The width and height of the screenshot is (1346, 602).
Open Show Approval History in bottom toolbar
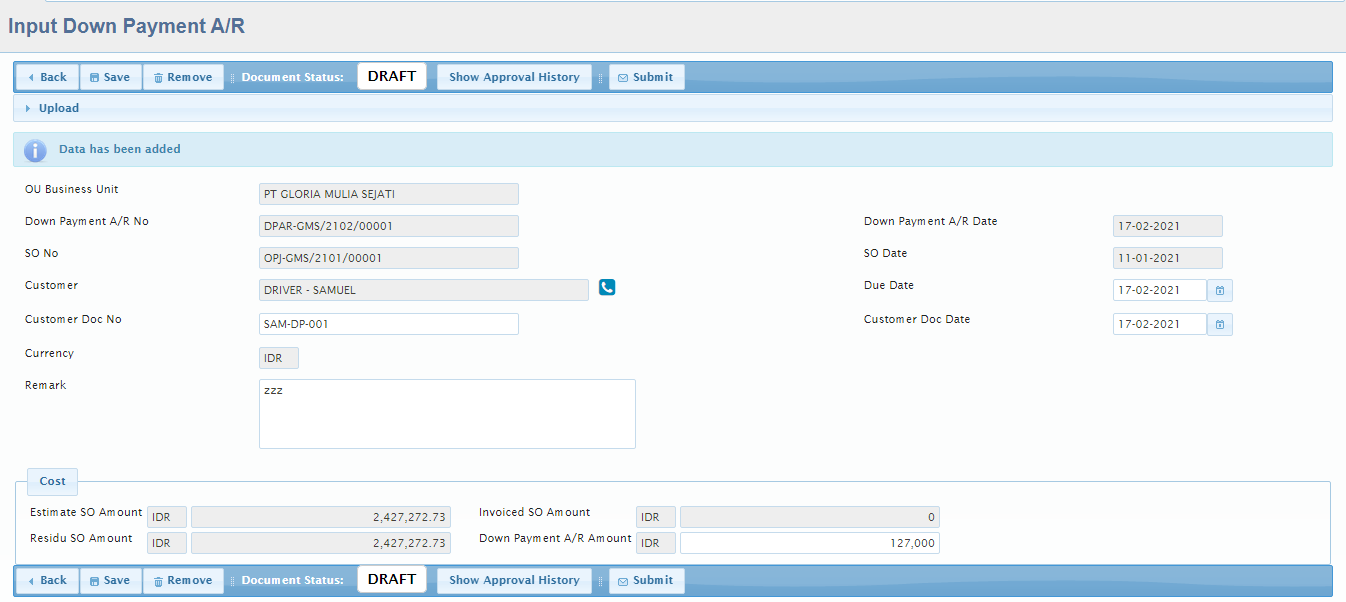514,580
